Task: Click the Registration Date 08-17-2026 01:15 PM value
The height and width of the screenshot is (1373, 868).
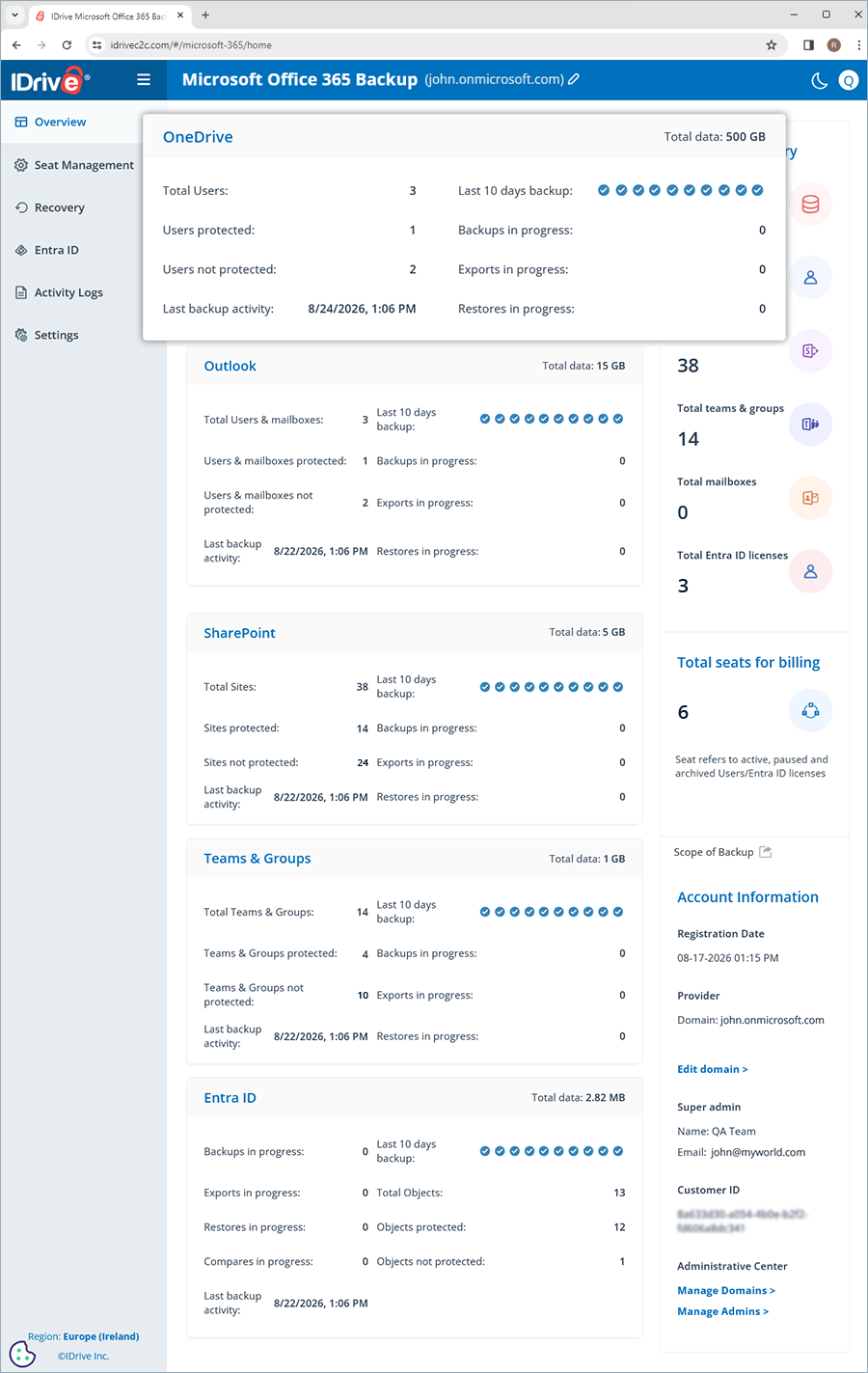Action: [x=728, y=958]
